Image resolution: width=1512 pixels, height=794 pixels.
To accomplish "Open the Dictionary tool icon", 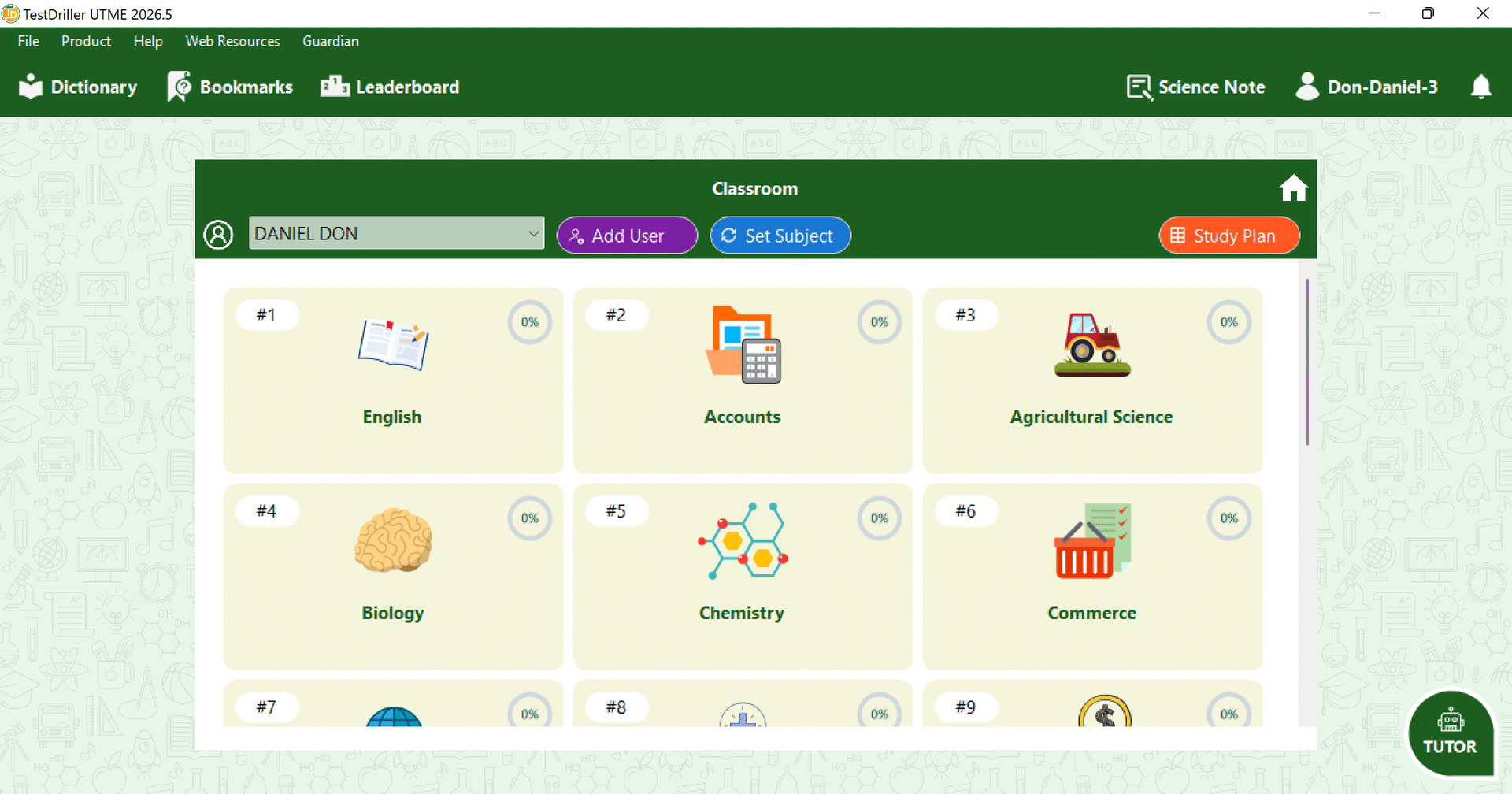I will tap(30, 87).
